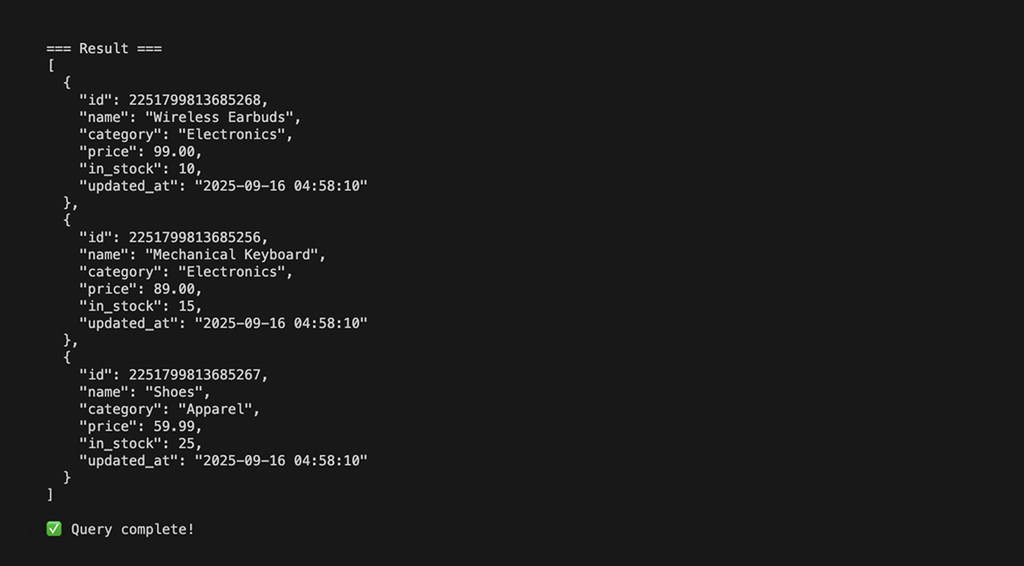This screenshot has height=566, width=1024.
Task: Click the price value 59.99
Action: pos(177,426)
